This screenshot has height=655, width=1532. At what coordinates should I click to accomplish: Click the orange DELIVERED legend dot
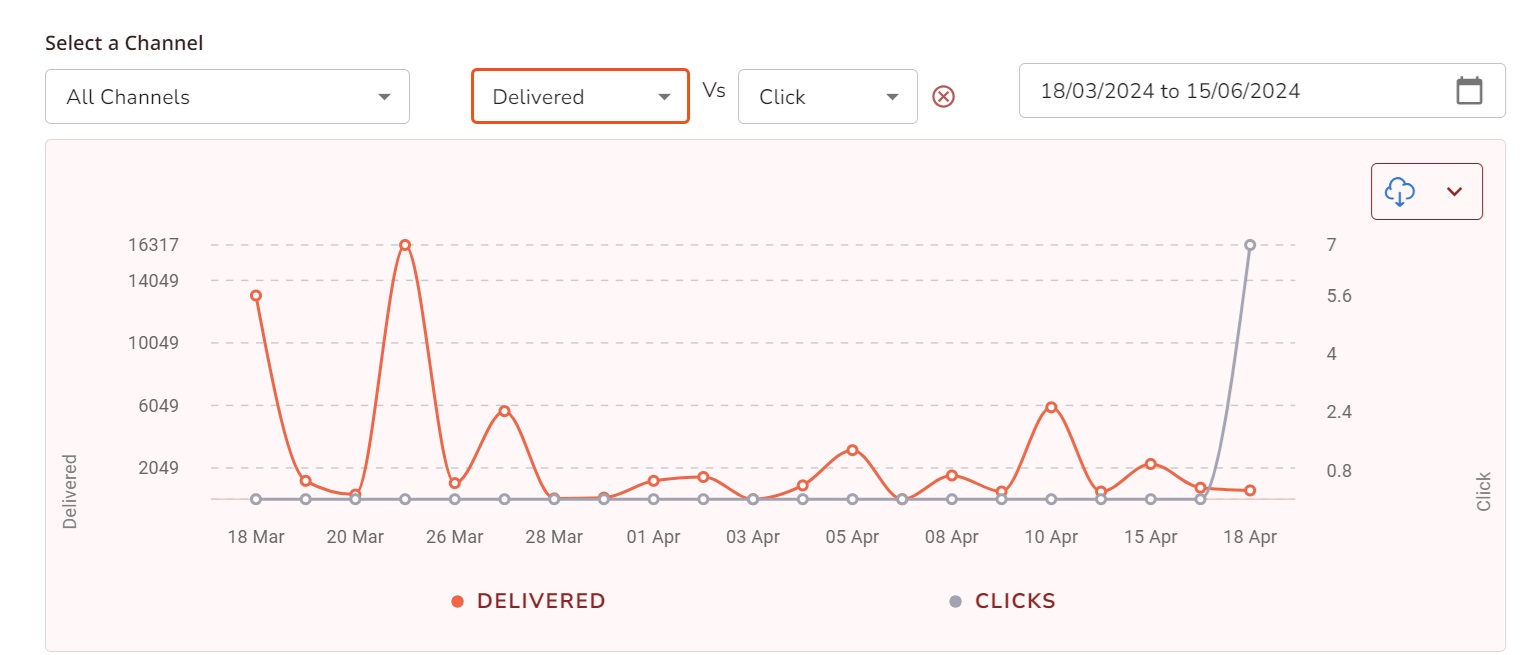(457, 601)
